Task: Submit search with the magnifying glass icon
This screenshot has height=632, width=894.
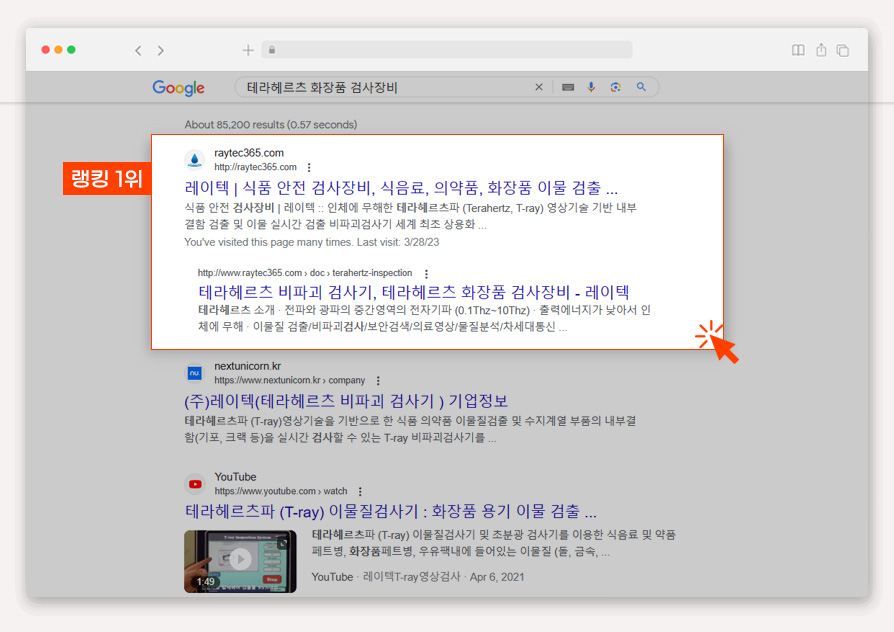Action: 641,87
